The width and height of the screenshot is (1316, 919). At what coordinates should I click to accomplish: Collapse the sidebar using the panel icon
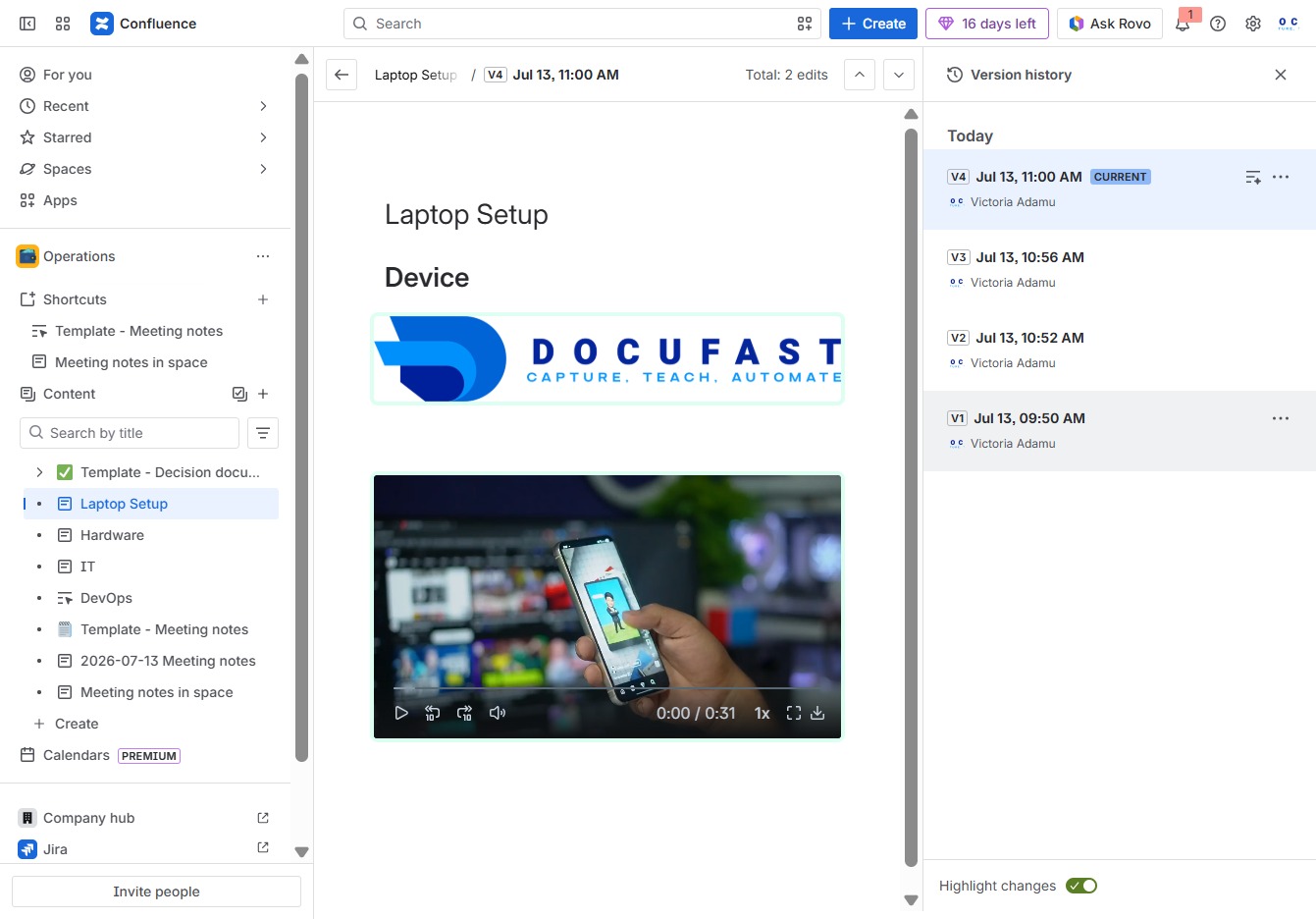coord(27,24)
